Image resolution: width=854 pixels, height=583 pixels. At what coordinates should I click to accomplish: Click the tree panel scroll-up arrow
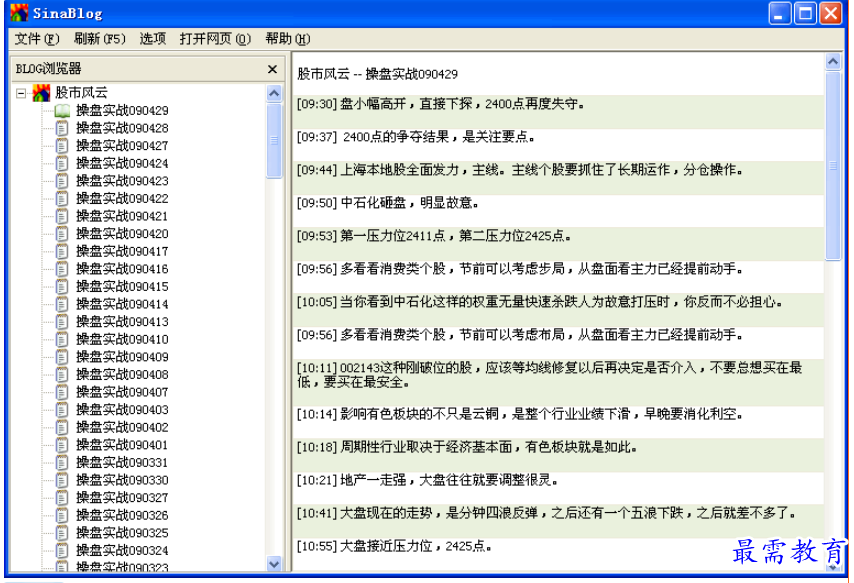pyautogui.click(x=274, y=93)
